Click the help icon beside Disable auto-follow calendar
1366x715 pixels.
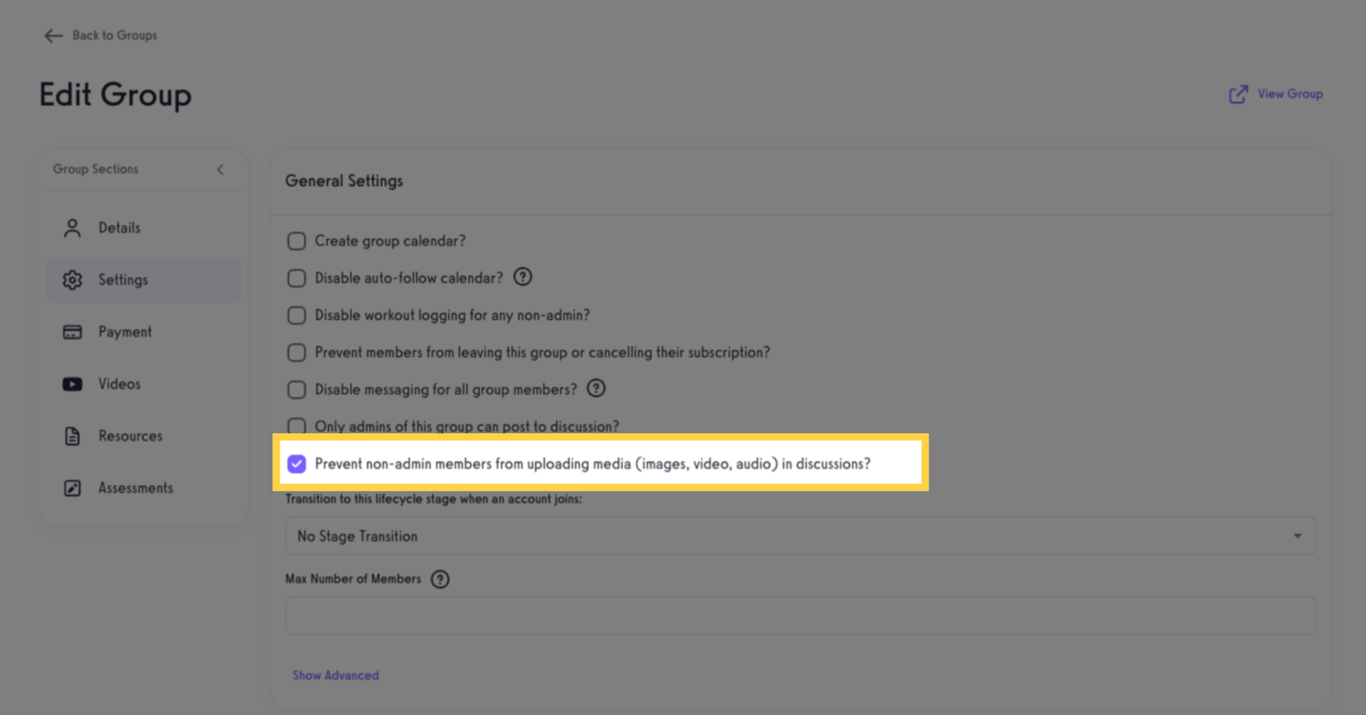pos(522,276)
